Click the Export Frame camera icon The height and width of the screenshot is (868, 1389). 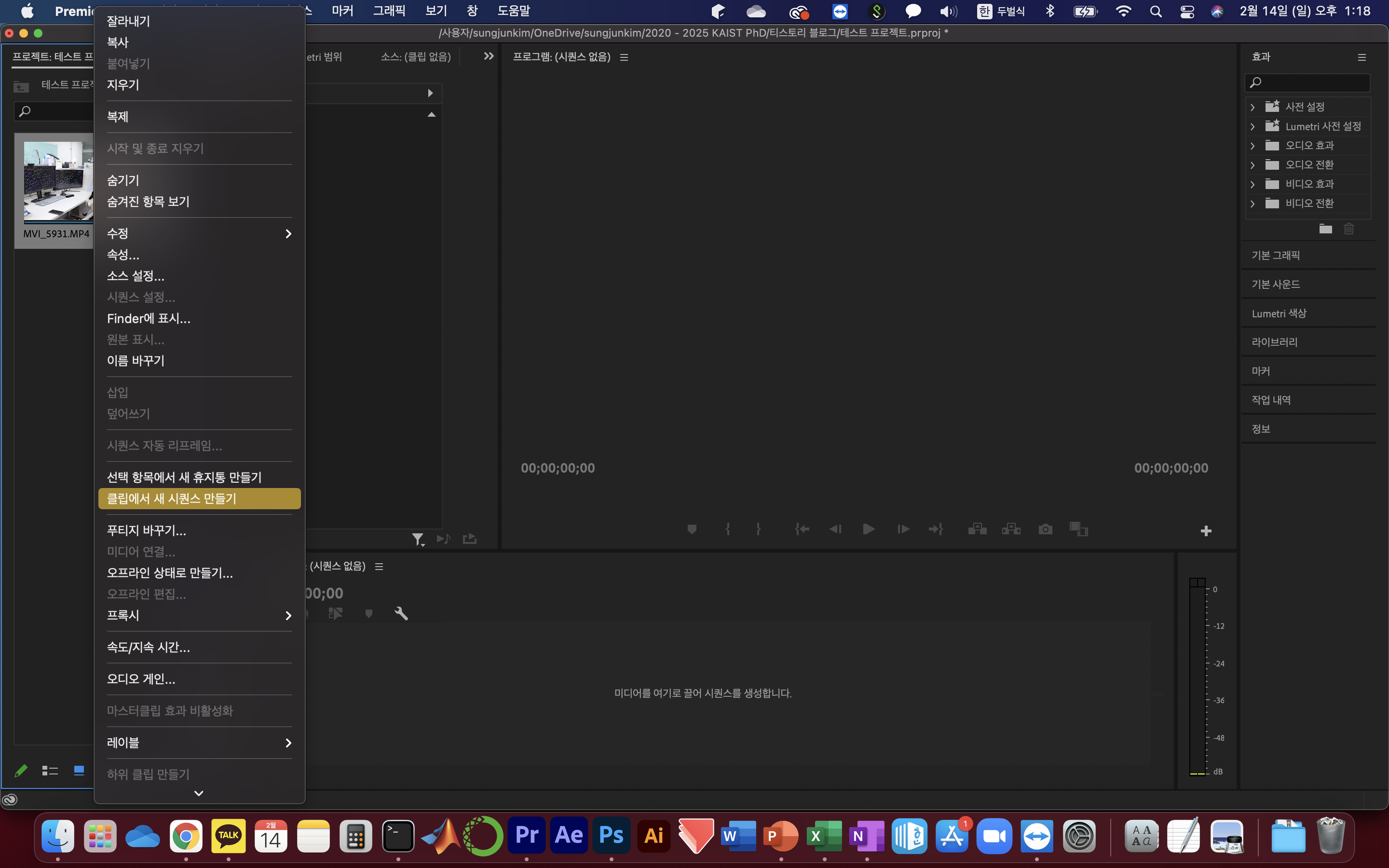click(x=1045, y=529)
